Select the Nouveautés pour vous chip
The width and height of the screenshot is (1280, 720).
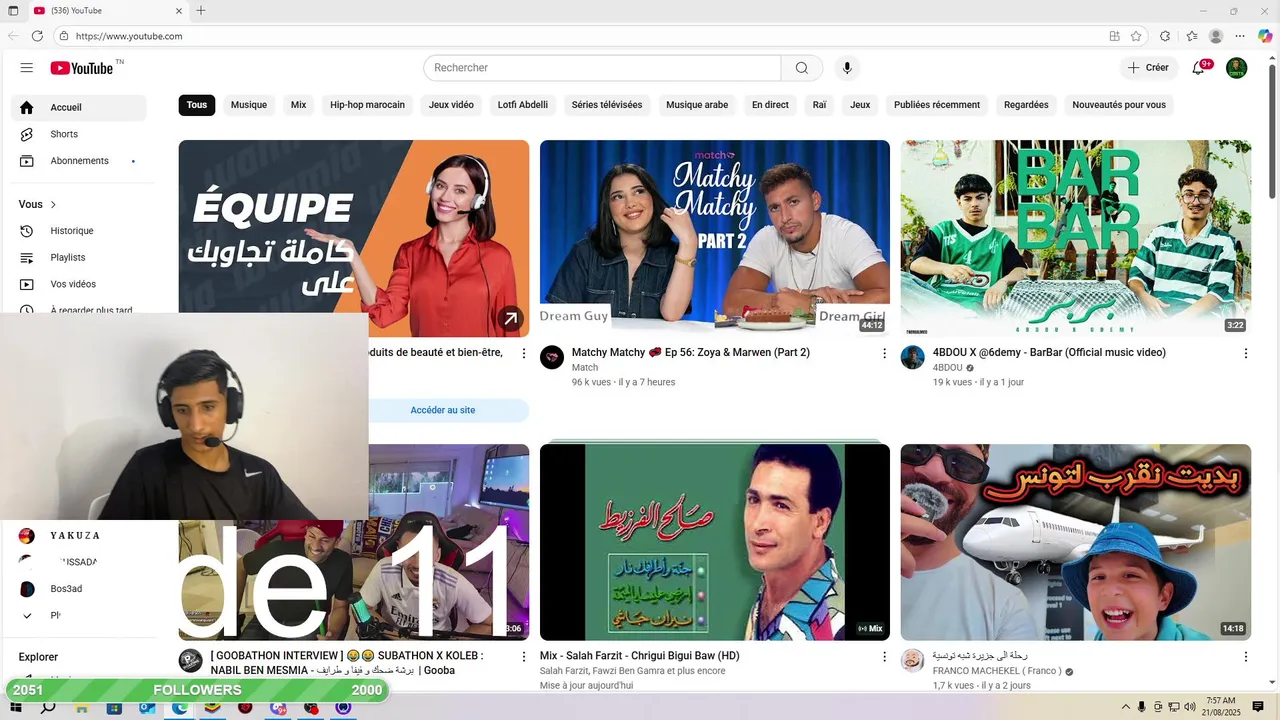point(1119,105)
